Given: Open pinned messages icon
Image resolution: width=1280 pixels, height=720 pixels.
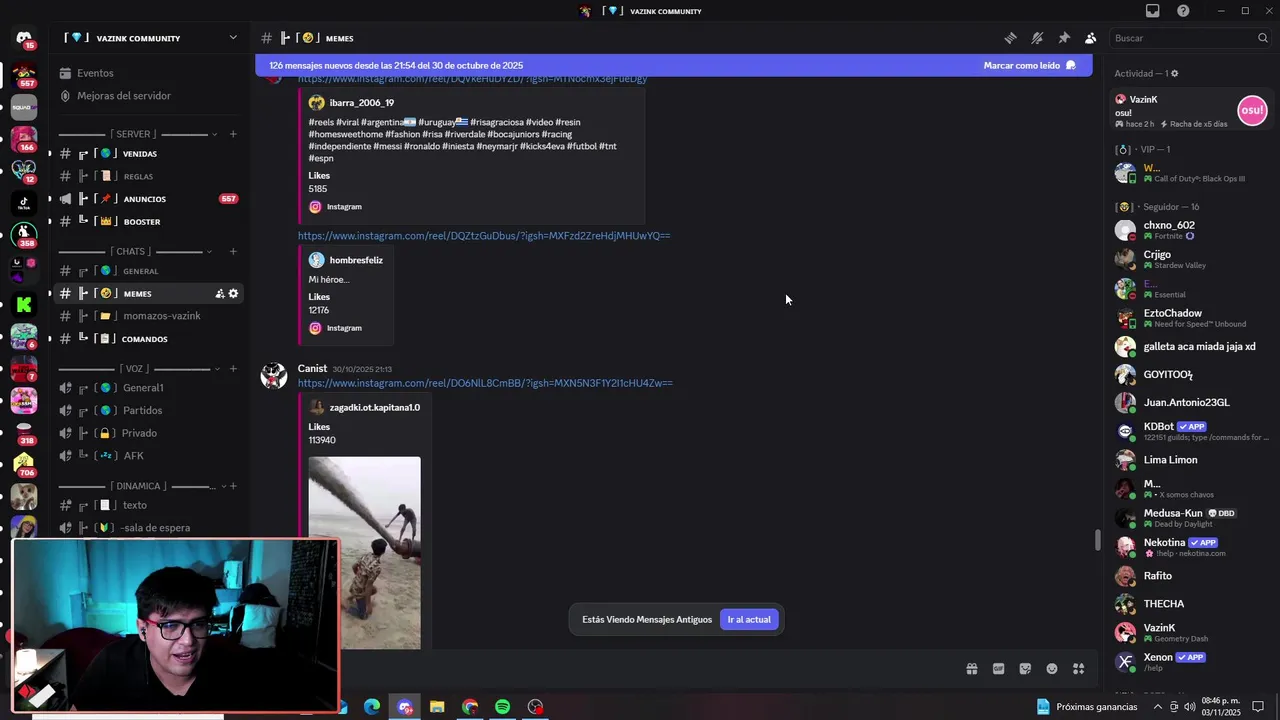Looking at the screenshot, I should point(1064,38).
